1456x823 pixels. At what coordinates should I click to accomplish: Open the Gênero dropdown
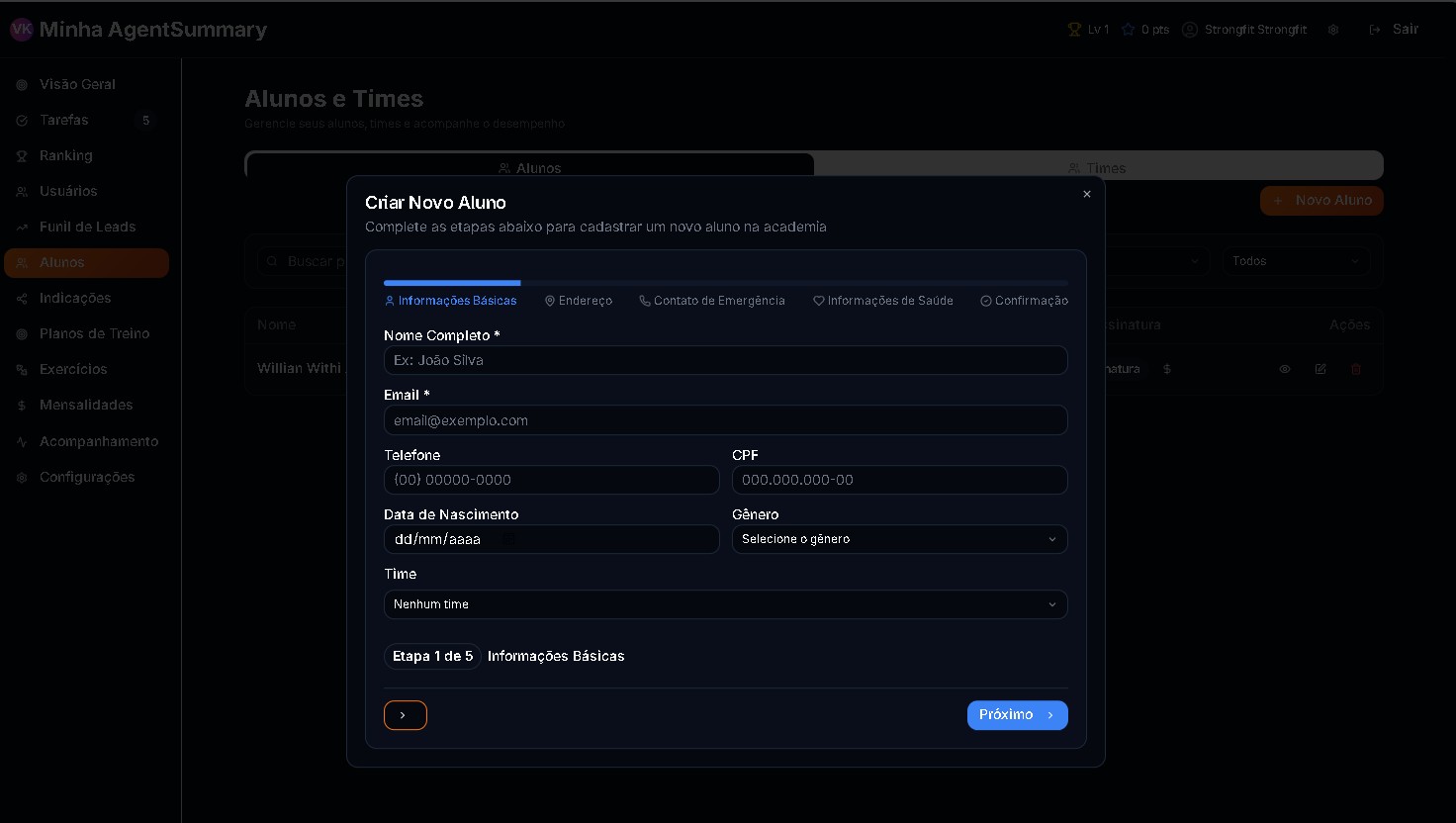click(899, 539)
